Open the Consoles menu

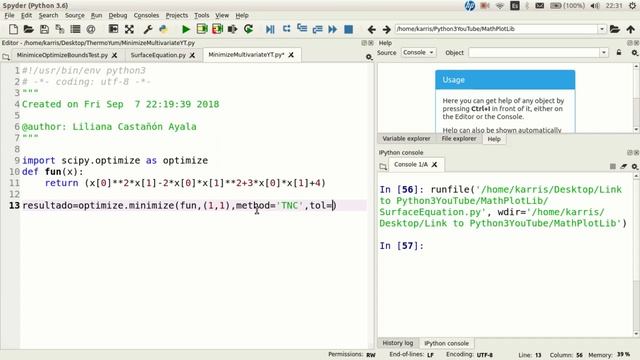click(x=146, y=16)
